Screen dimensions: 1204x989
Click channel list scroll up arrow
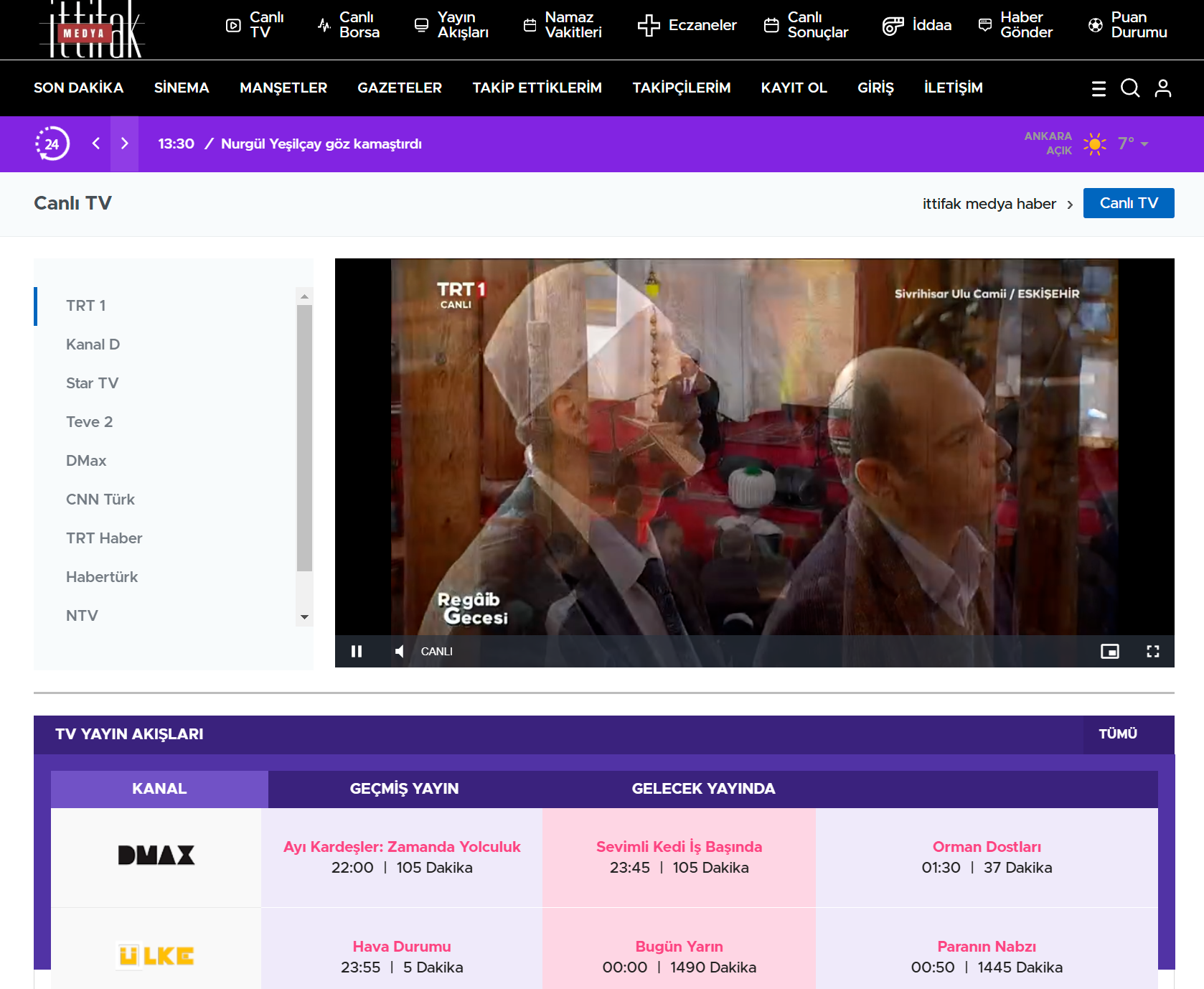(304, 296)
